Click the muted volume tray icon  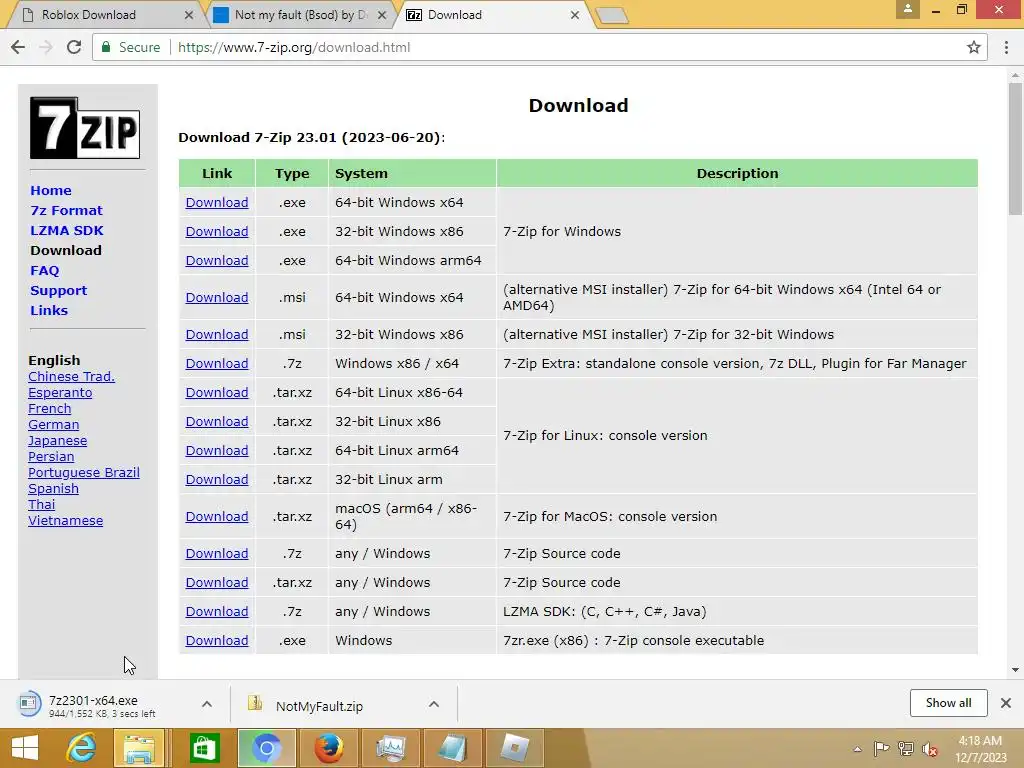point(930,749)
